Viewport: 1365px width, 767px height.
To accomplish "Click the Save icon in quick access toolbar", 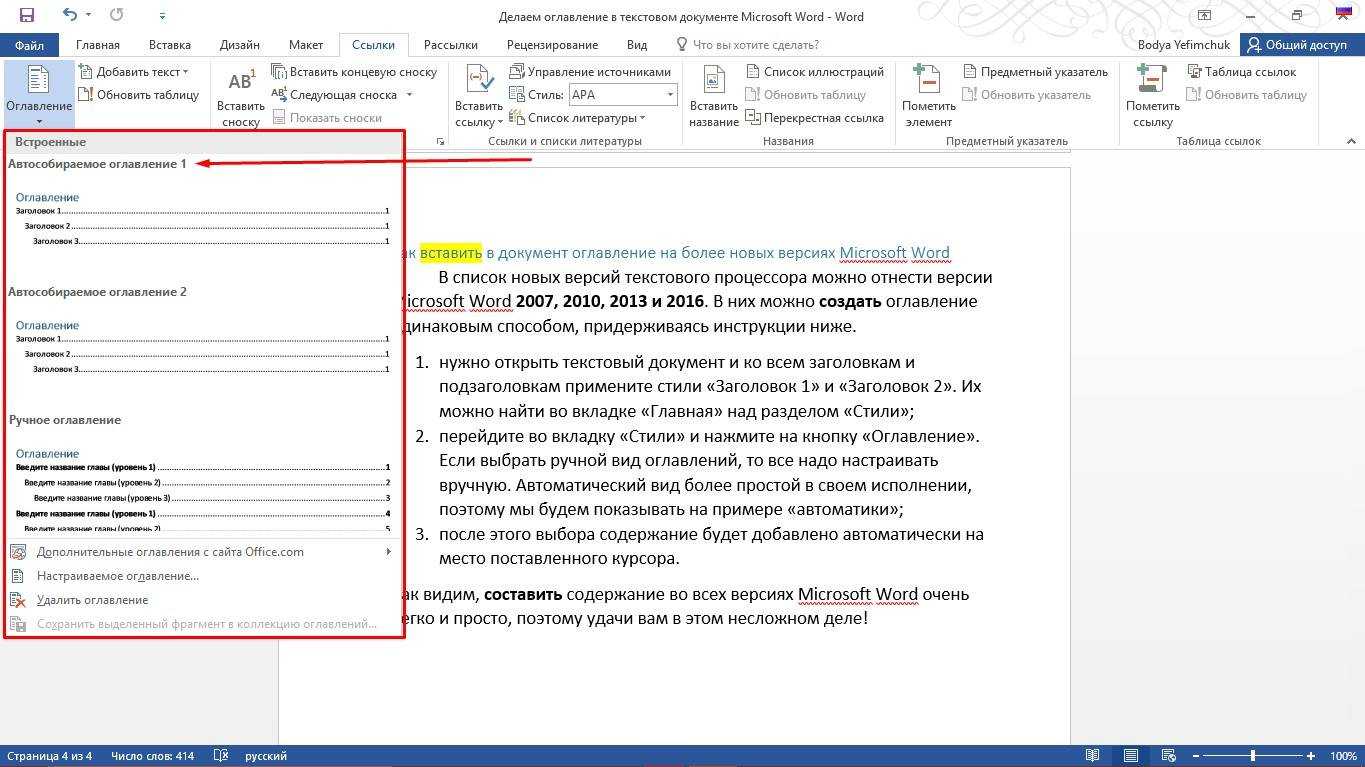I will (26, 15).
